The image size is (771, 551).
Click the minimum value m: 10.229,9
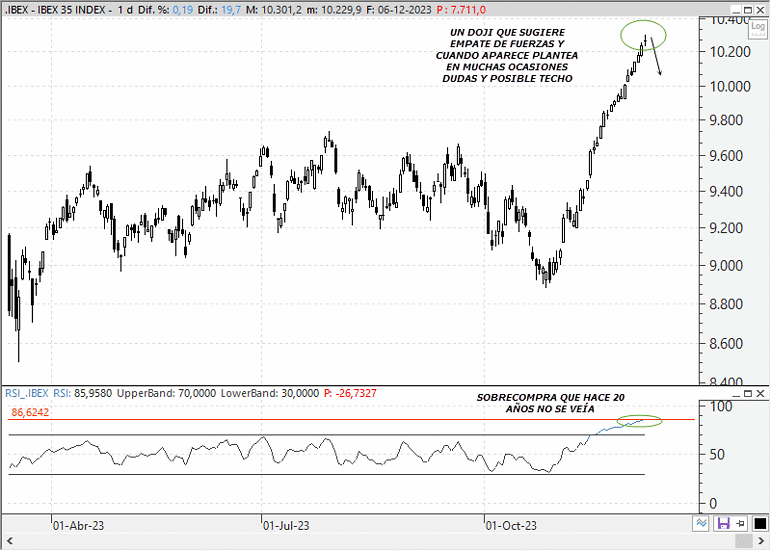334,10
